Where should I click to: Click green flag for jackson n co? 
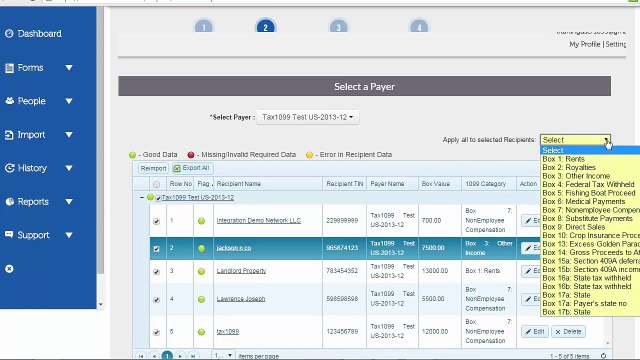pyautogui.click(x=201, y=248)
